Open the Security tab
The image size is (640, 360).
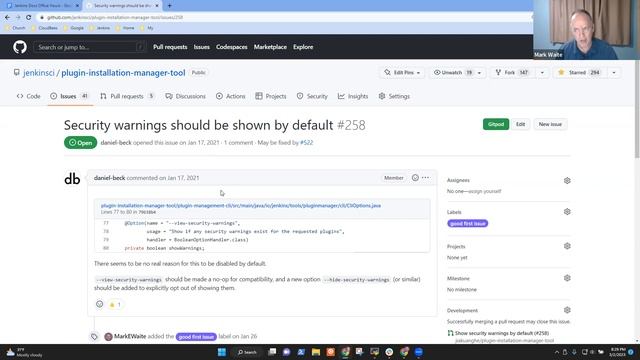(312, 96)
